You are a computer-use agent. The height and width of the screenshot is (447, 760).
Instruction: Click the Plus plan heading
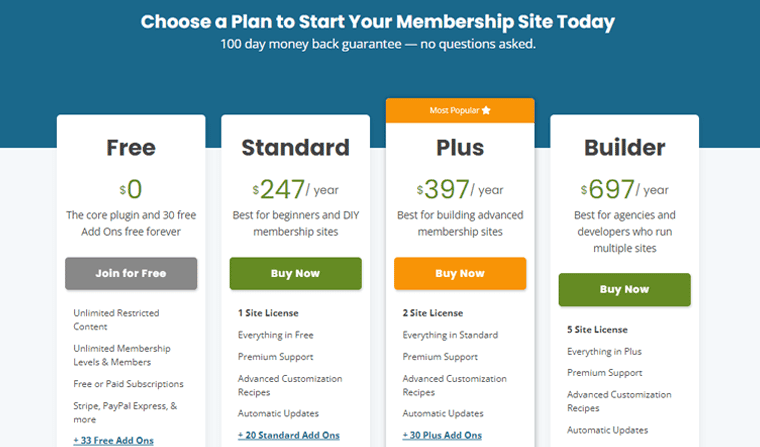[x=460, y=148]
